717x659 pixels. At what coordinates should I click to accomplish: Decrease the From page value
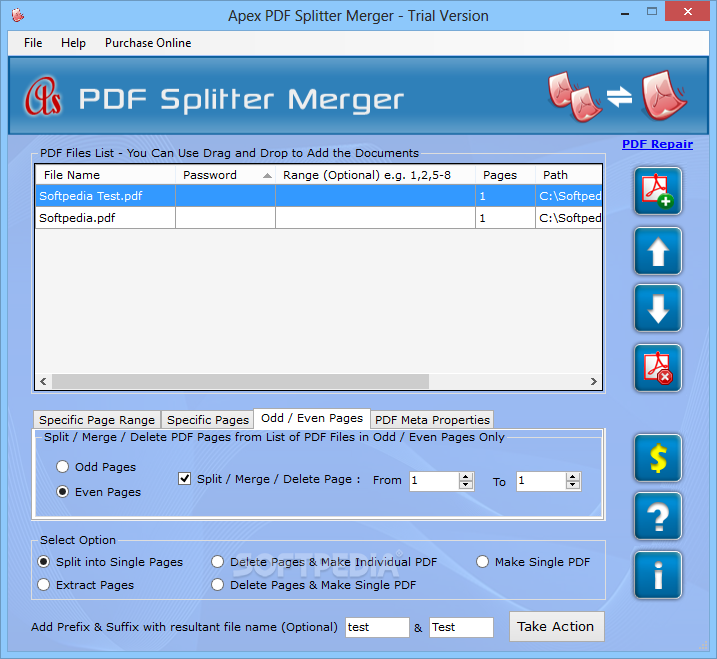[466, 485]
